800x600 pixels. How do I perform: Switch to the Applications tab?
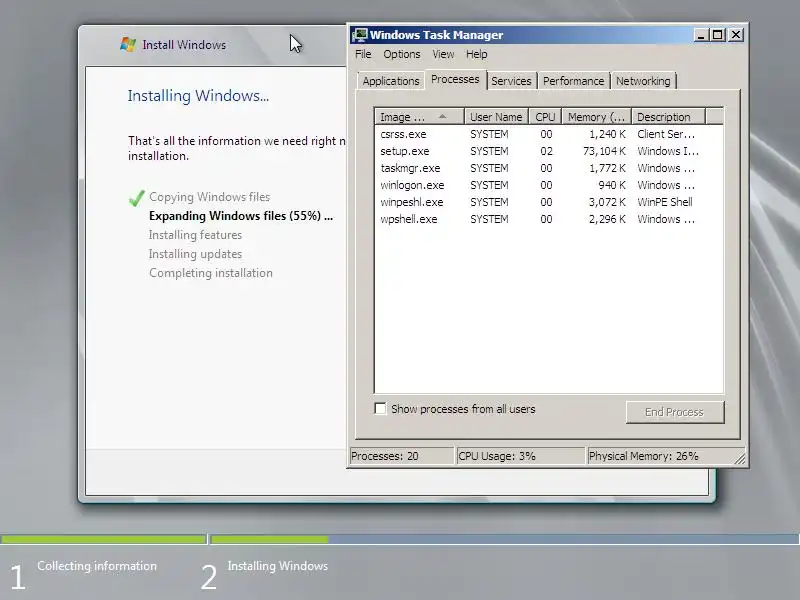391,81
